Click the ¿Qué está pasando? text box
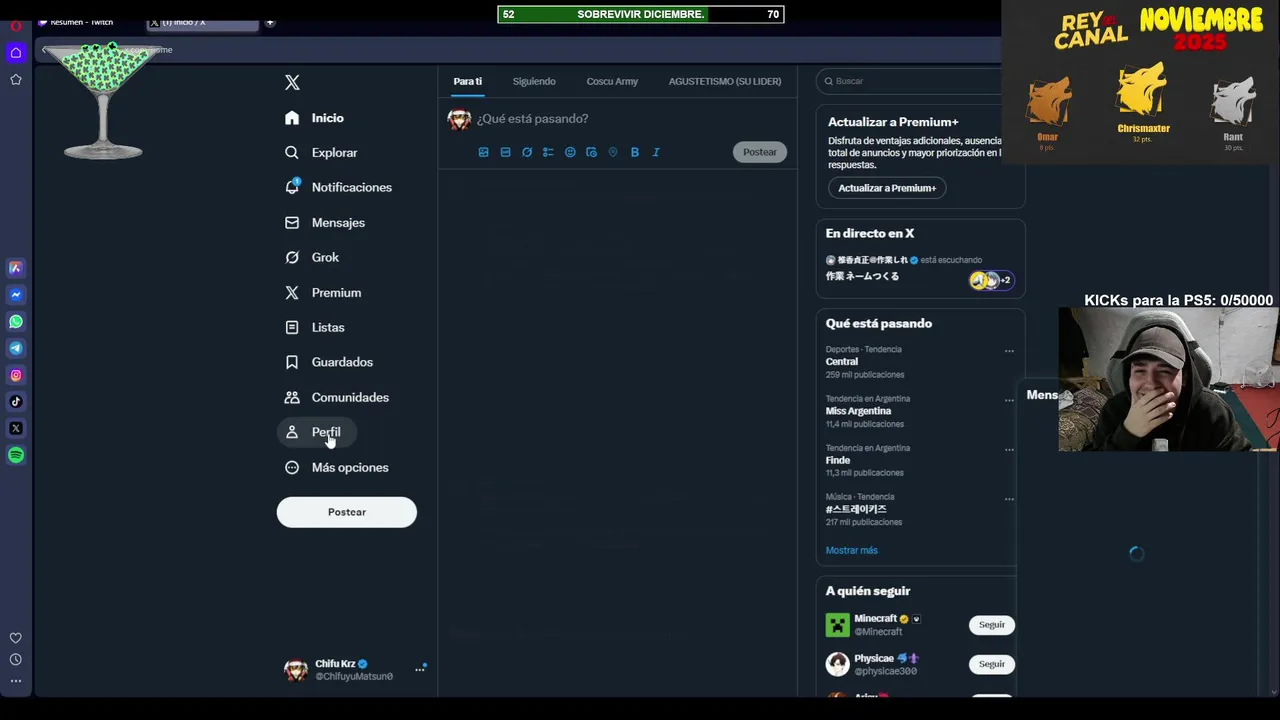 pyautogui.click(x=532, y=119)
